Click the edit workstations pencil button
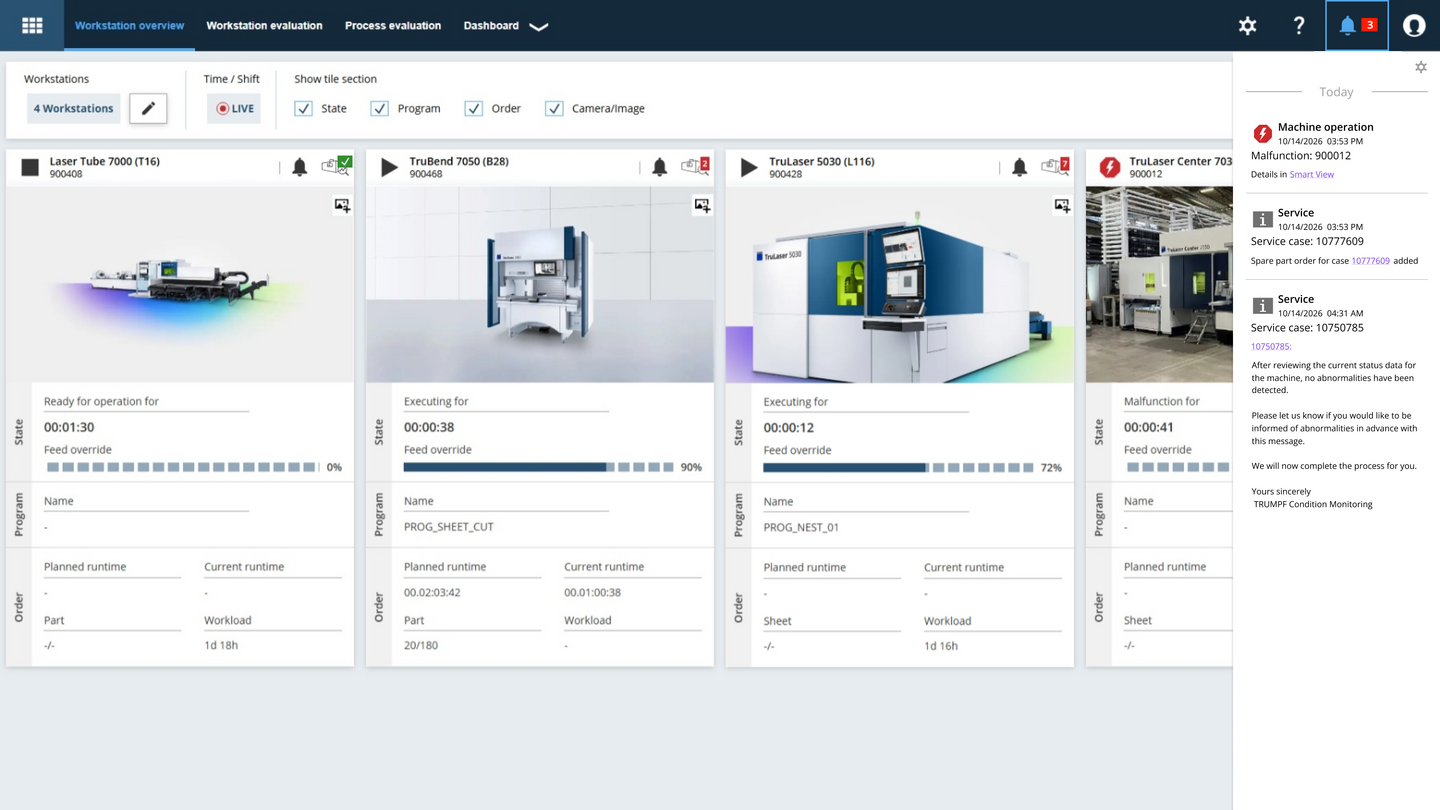1440x810 pixels. [148, 108]
